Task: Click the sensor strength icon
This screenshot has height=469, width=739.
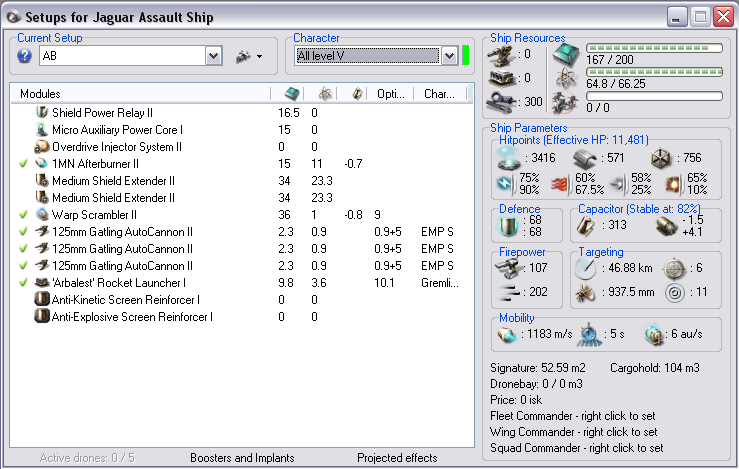Action: [674, 293]
